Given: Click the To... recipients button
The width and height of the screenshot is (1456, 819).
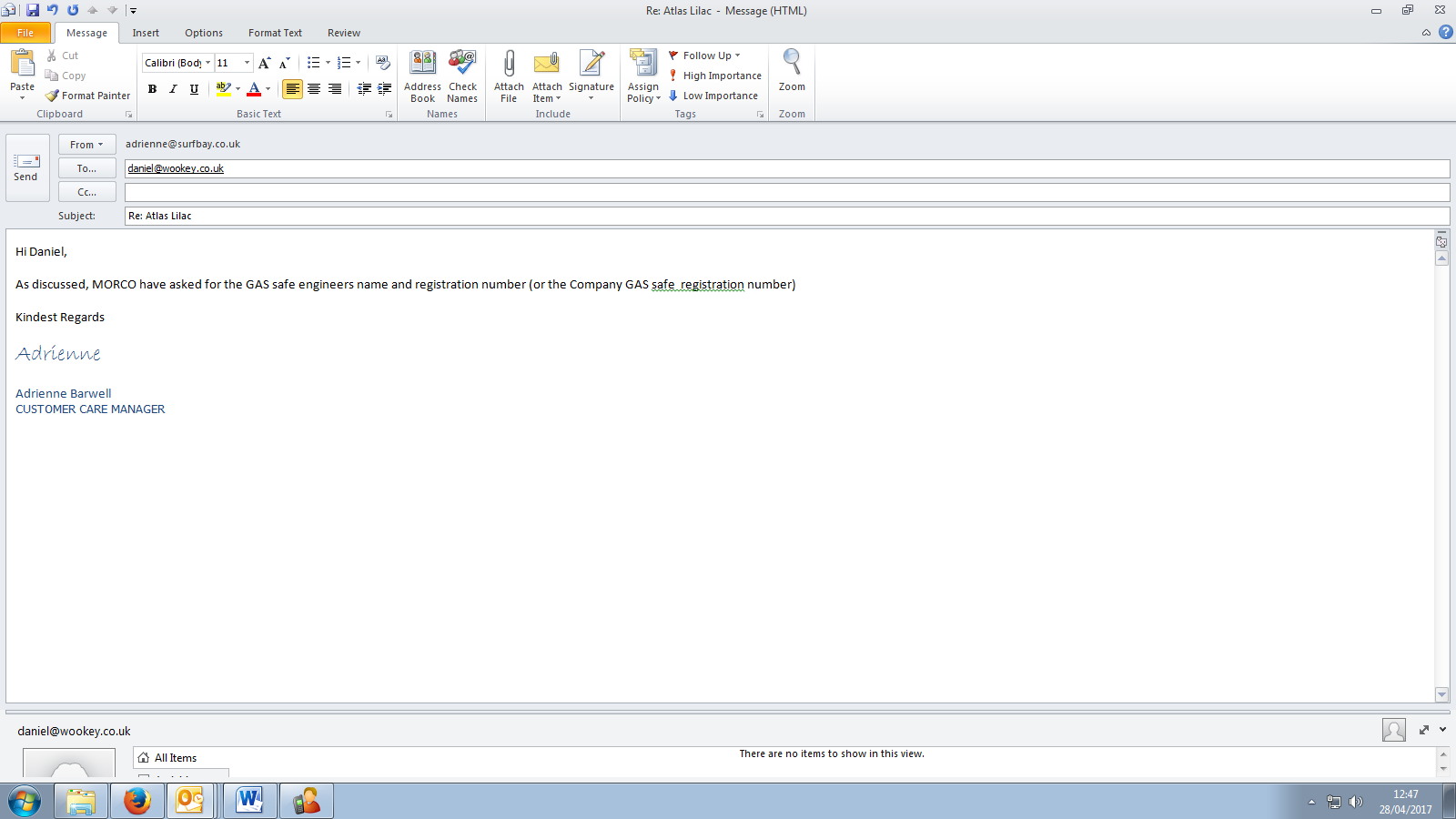Looking at the screenshot, I should tap(86, 168).
